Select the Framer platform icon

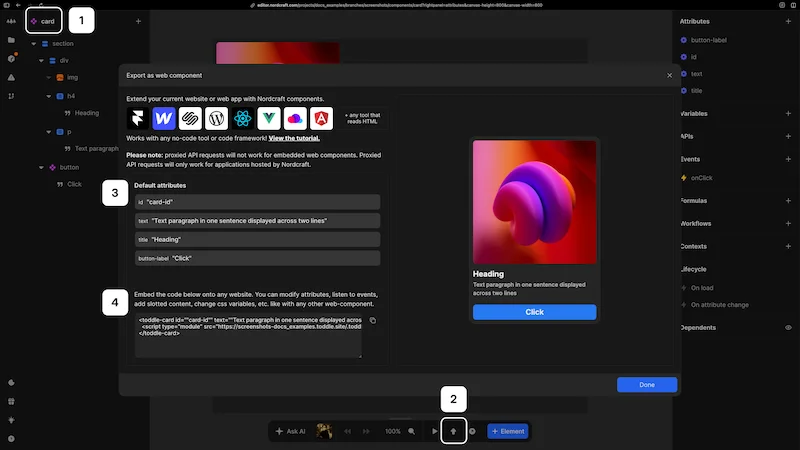click(x=137, y=118)
